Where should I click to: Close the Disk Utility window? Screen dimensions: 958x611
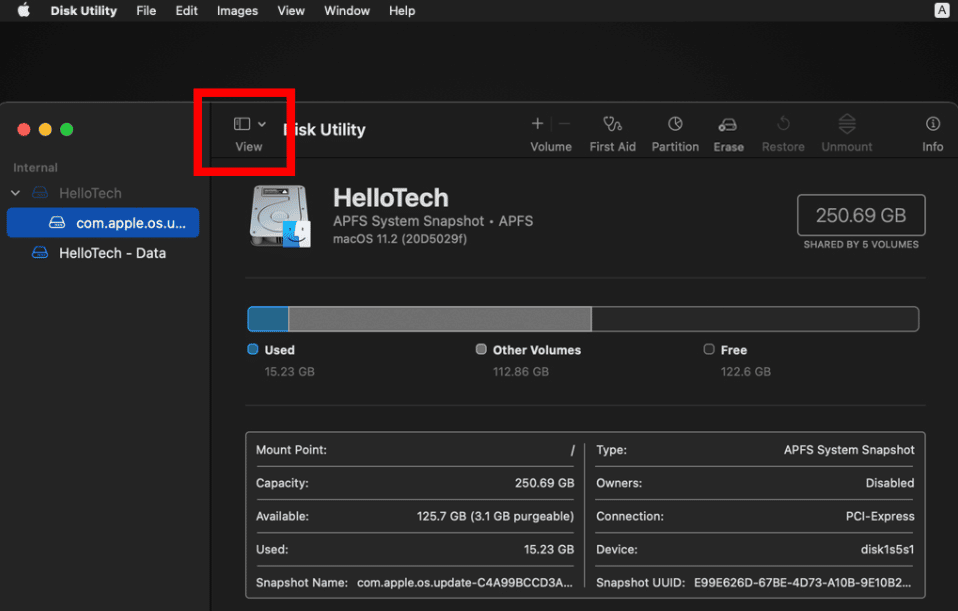tap(24, 130)
